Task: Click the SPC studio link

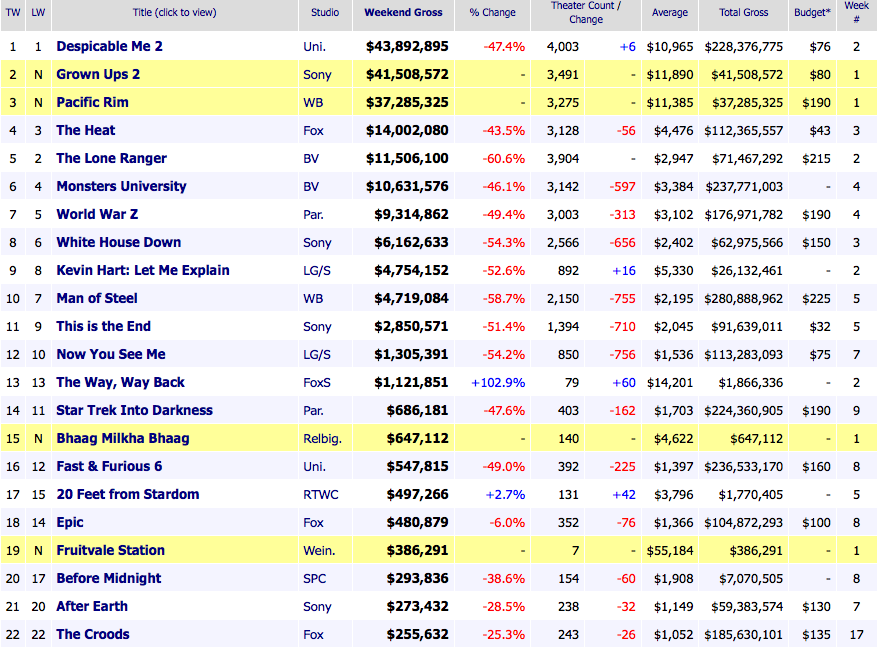Action: (x=315, y=579)
